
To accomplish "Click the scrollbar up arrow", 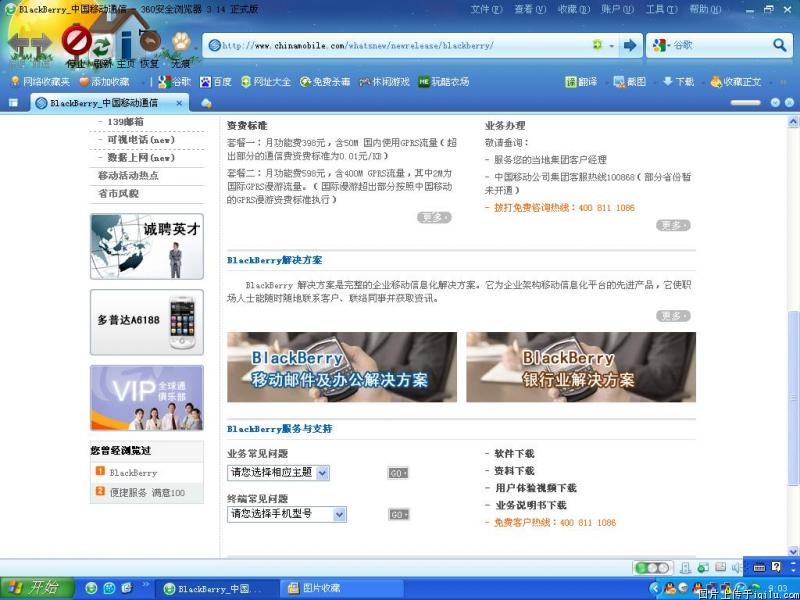I will click(x=793, y=121).
